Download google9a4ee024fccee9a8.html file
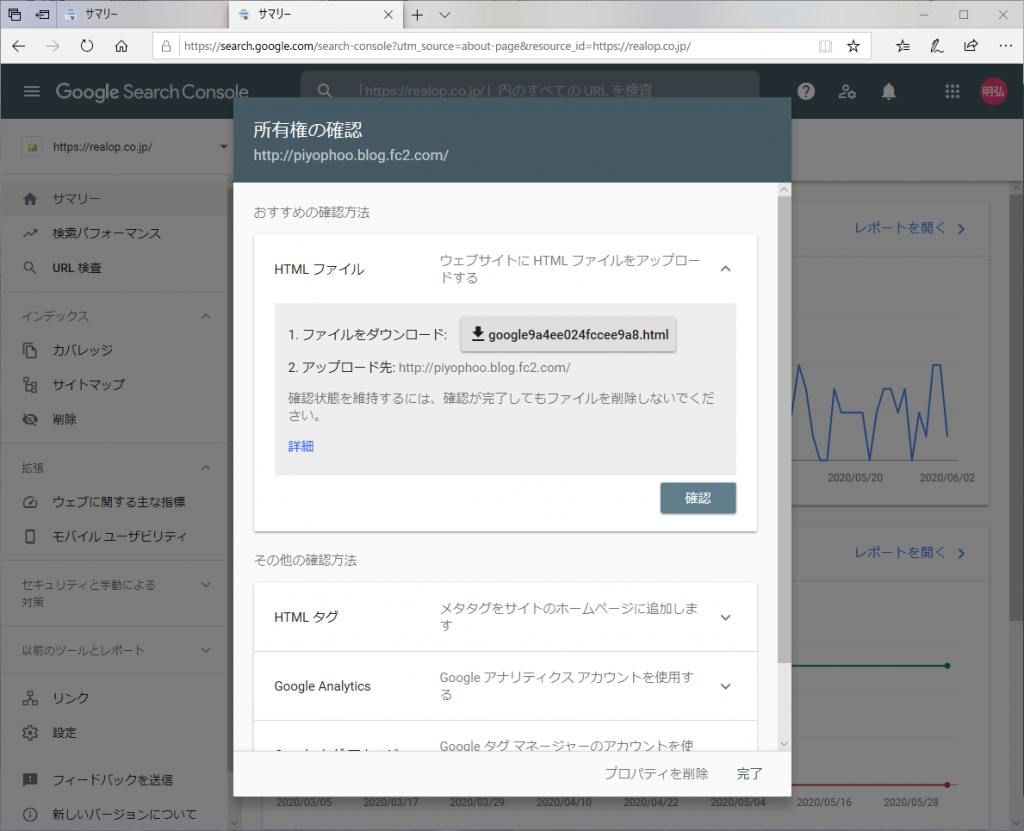Screen dimensions: 1024x831 [x=568, y=334]
